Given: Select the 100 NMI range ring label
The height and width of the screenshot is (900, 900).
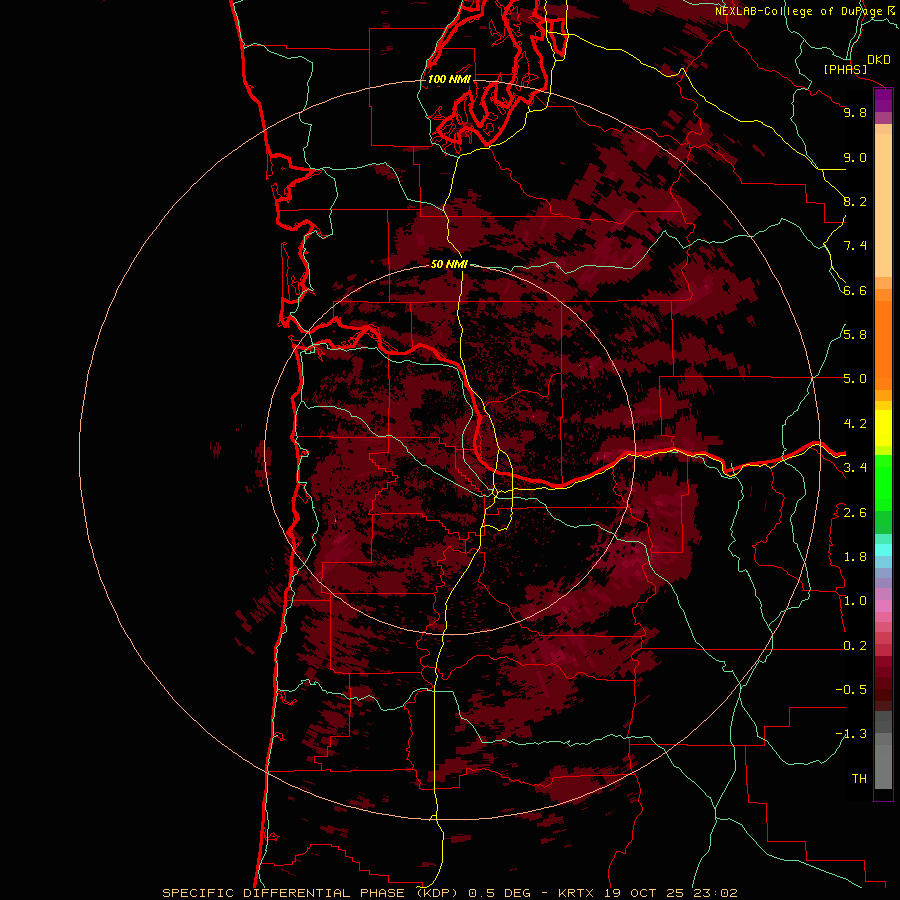Looking at the screenshot, I should click(449, 79).
